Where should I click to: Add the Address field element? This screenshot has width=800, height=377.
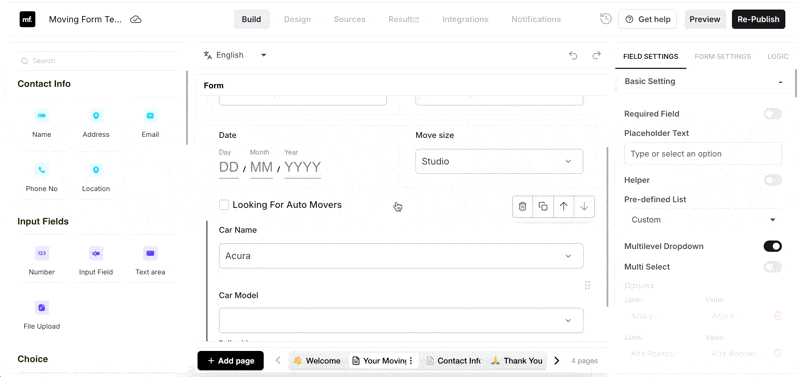pos(96,123)
